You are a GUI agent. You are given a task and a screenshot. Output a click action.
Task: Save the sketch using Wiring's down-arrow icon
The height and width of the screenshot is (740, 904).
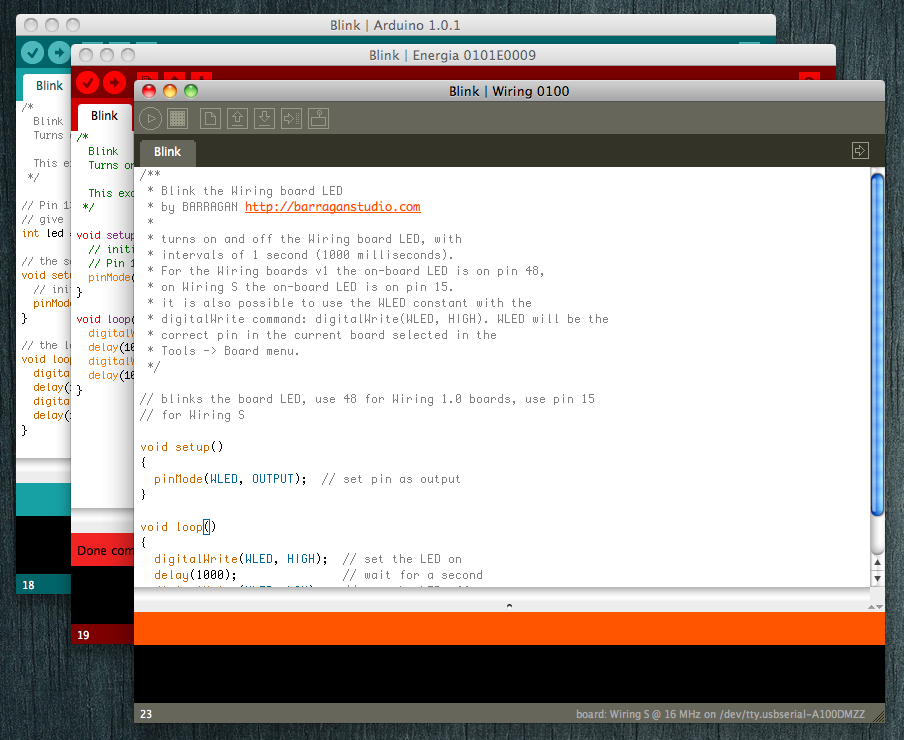[x=264, y=119]
